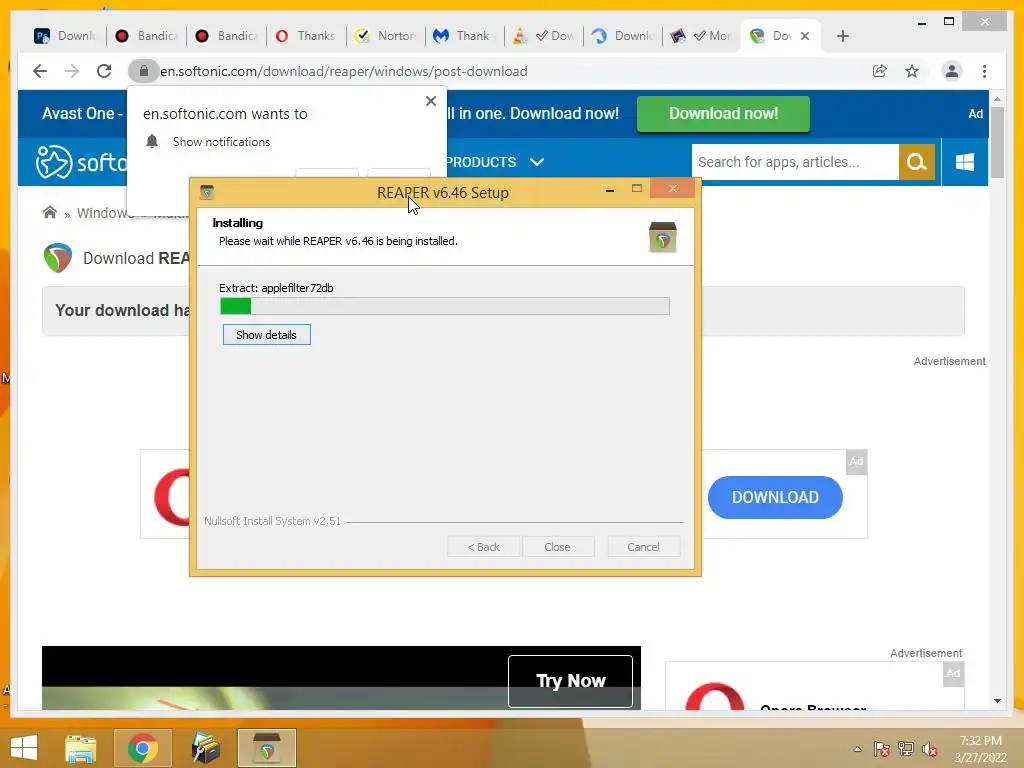Click the Windows breadcrumb link
The width and height of the screenshot is (1024, 768).
pyautogui.click(x=106, y=212)
